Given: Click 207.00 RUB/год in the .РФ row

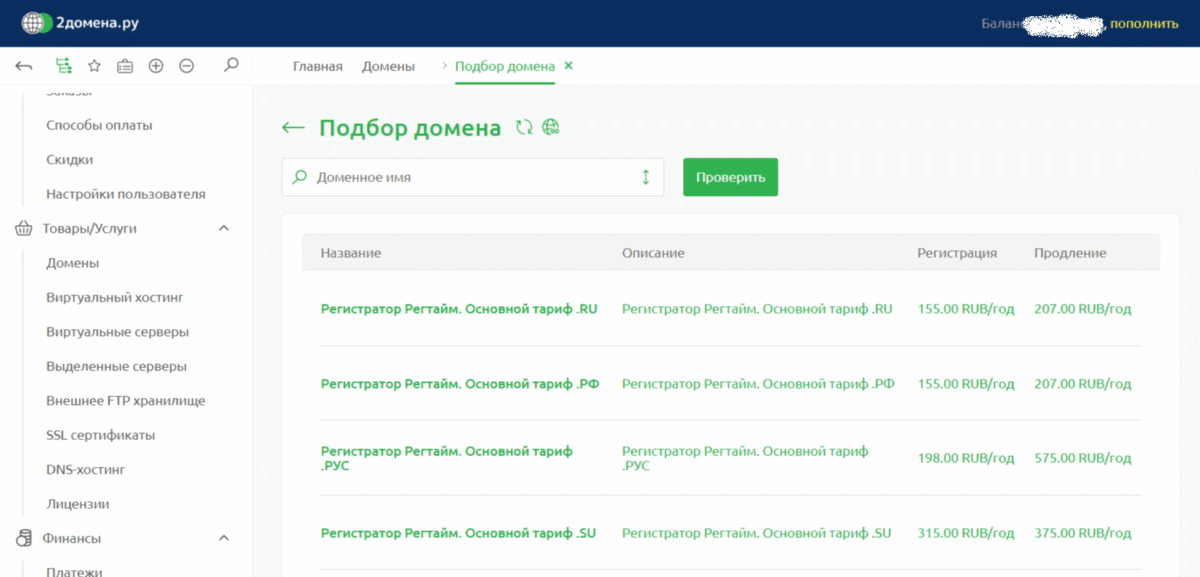Looking at the screenshot, I should pyautogui.click(x=1083, y=384).
